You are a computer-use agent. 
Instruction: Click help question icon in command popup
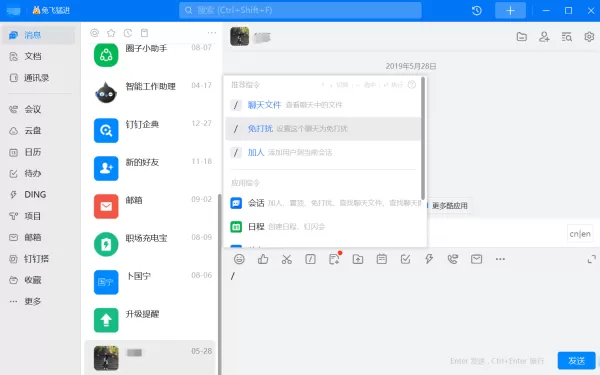pos(412,85)
